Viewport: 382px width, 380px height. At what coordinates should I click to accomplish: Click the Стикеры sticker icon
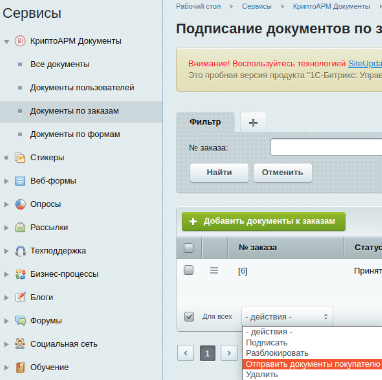coord(20,157)
